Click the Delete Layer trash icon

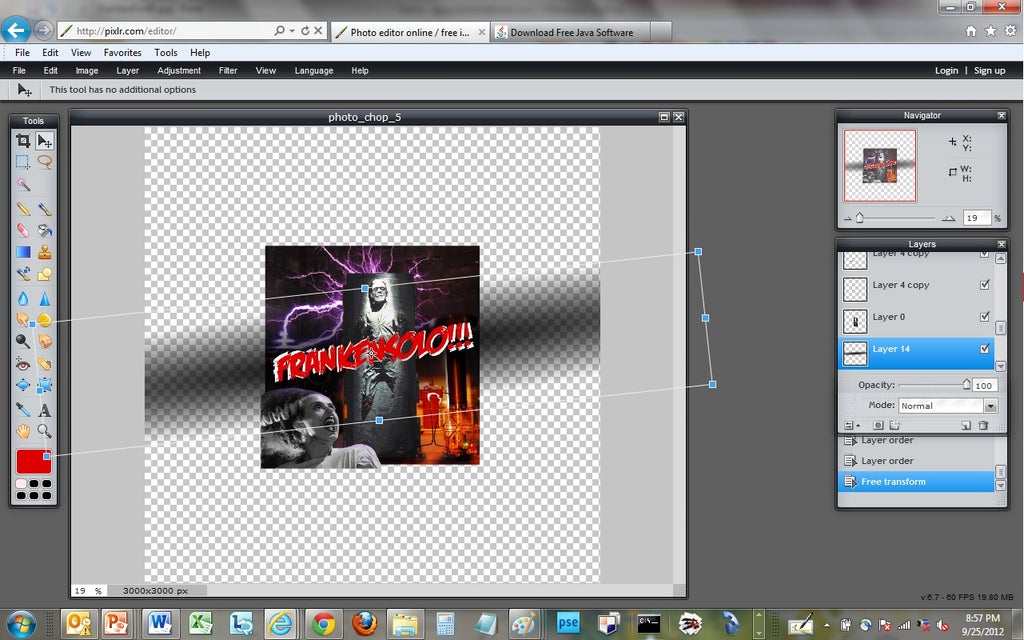tap(984, 425)
